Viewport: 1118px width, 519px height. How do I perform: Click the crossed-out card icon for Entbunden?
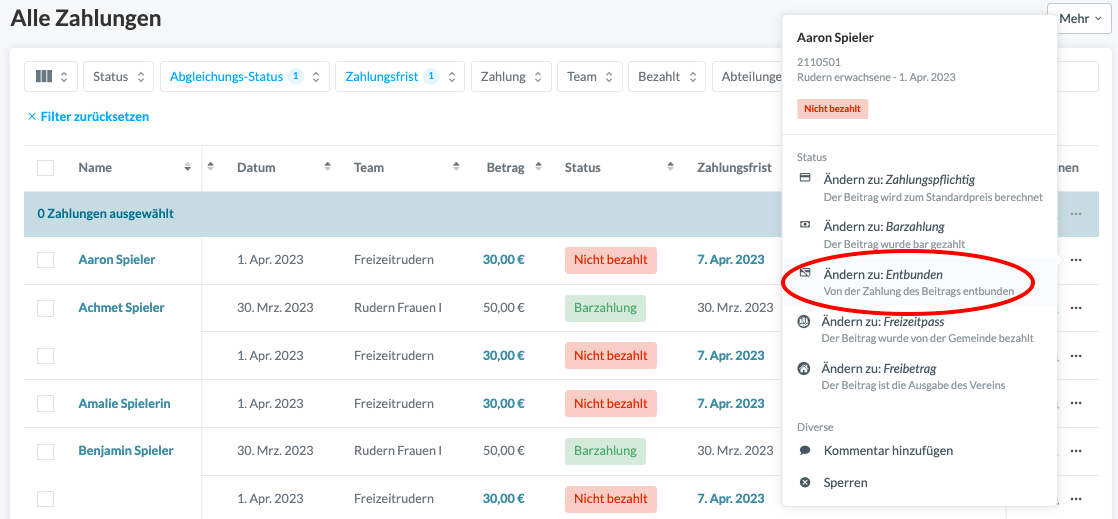(x=805, y=274)
